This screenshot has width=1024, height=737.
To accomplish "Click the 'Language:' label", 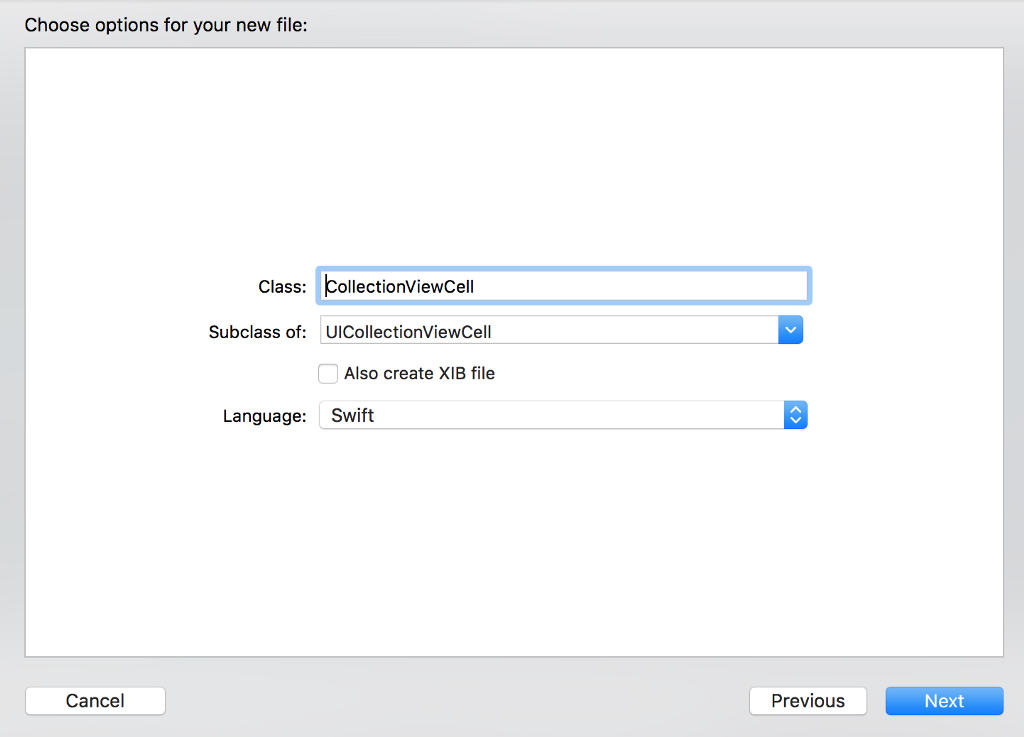I will (264, 416).
